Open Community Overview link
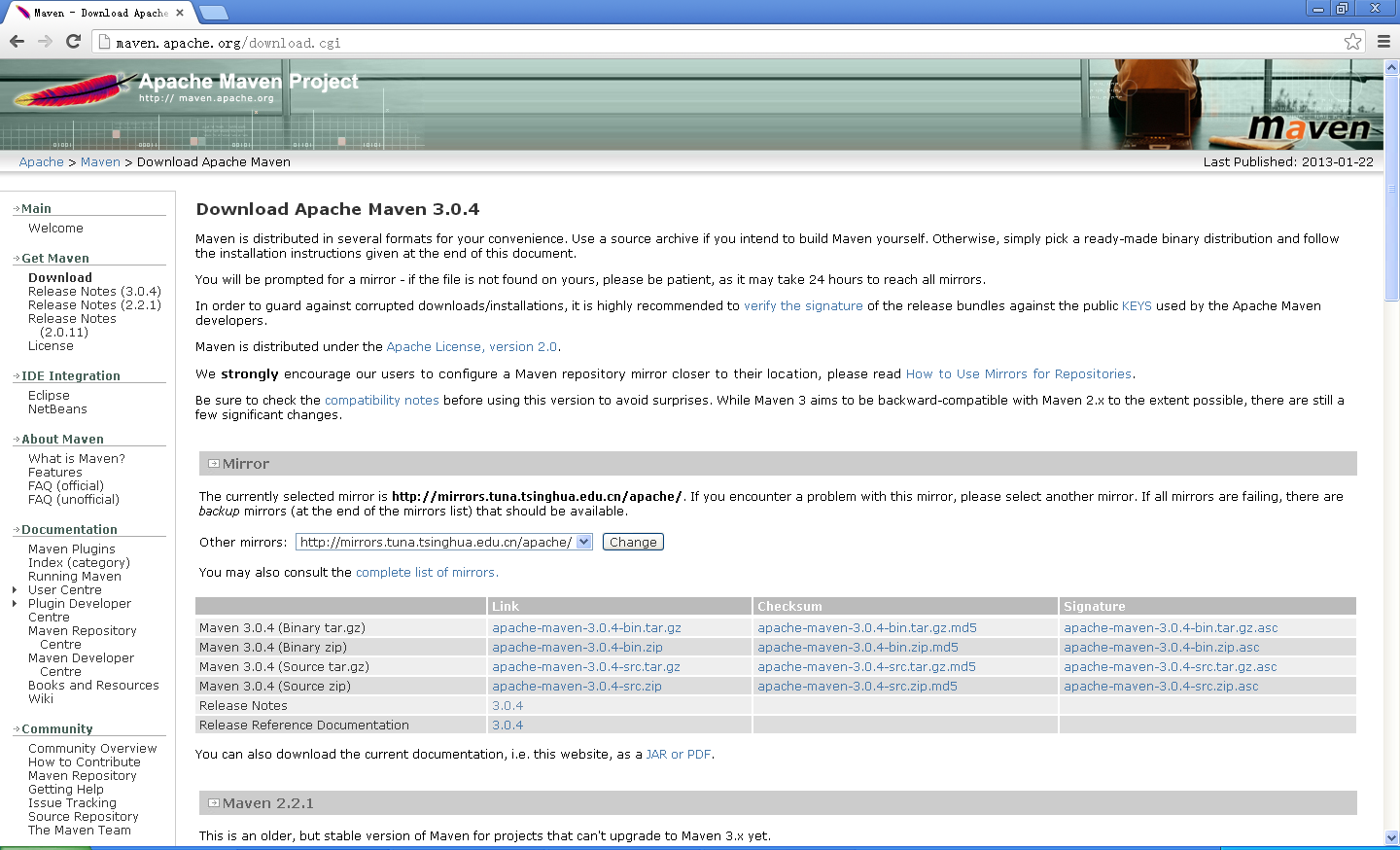1400x850 pixels. pyautogui.click(x=92, y=749)
